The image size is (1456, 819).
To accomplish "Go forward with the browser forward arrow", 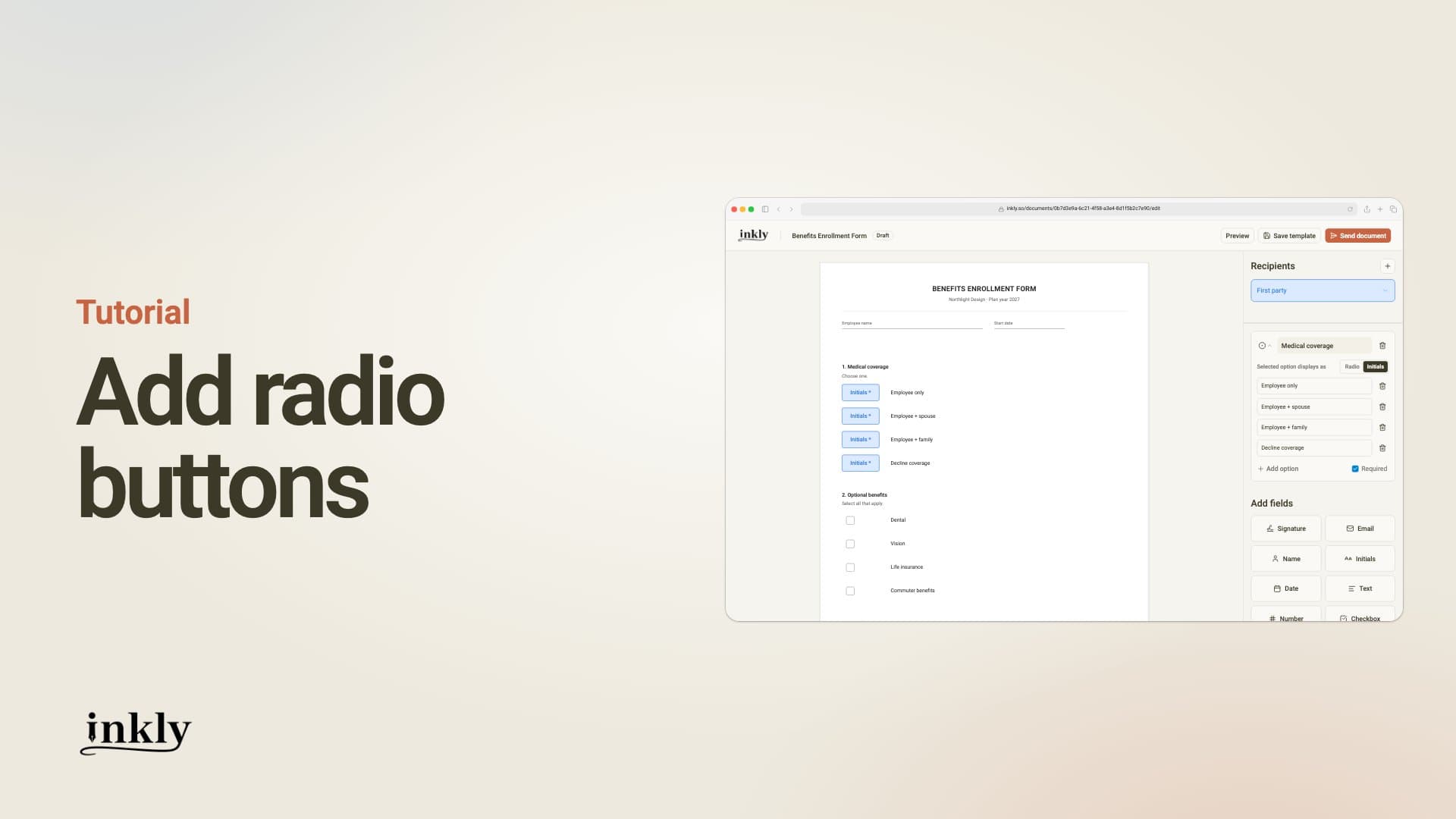I will [x=791, y=209].
